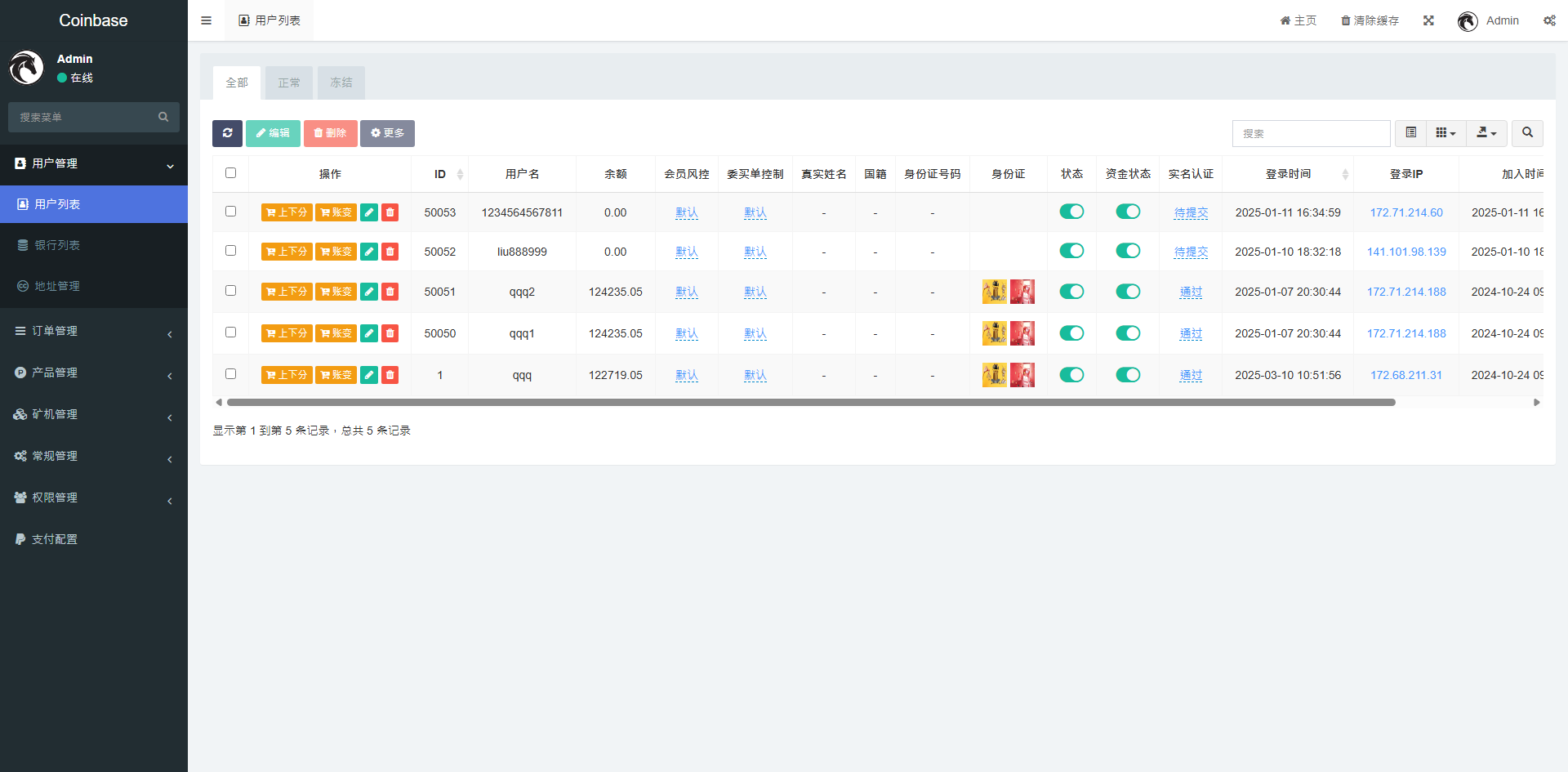1568x772 pixels.
Task: Toggle card view list icon
Action: point(1410,133)
